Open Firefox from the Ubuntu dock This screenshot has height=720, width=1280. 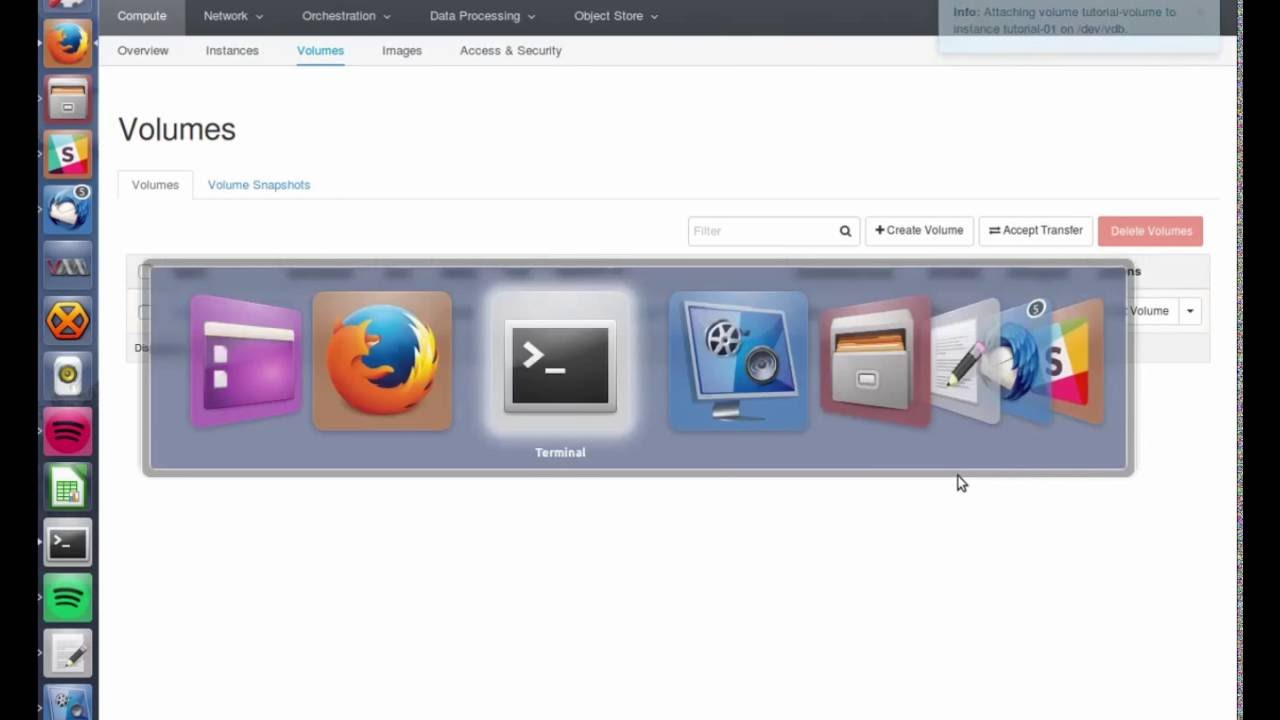(x=68, y=44)
